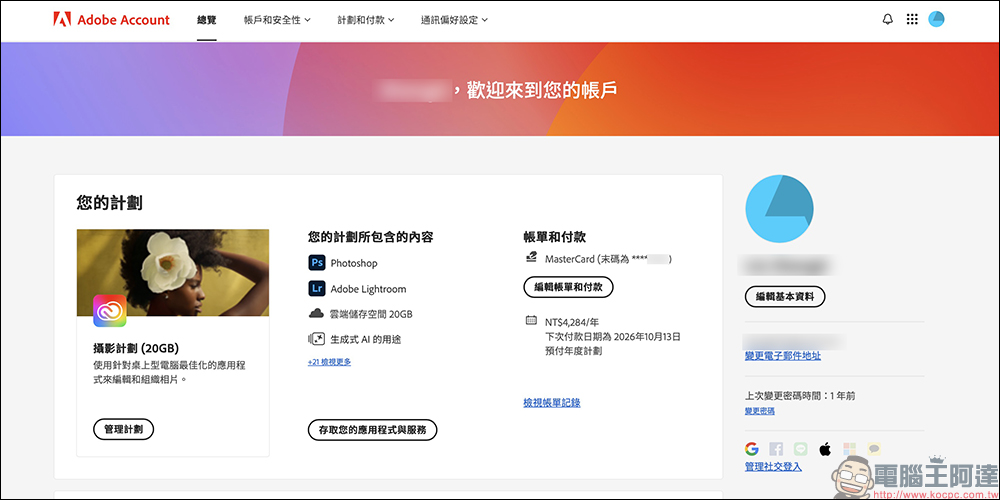Click the Apple social login icon
The image size is (1000, 500).
point(825,449)
